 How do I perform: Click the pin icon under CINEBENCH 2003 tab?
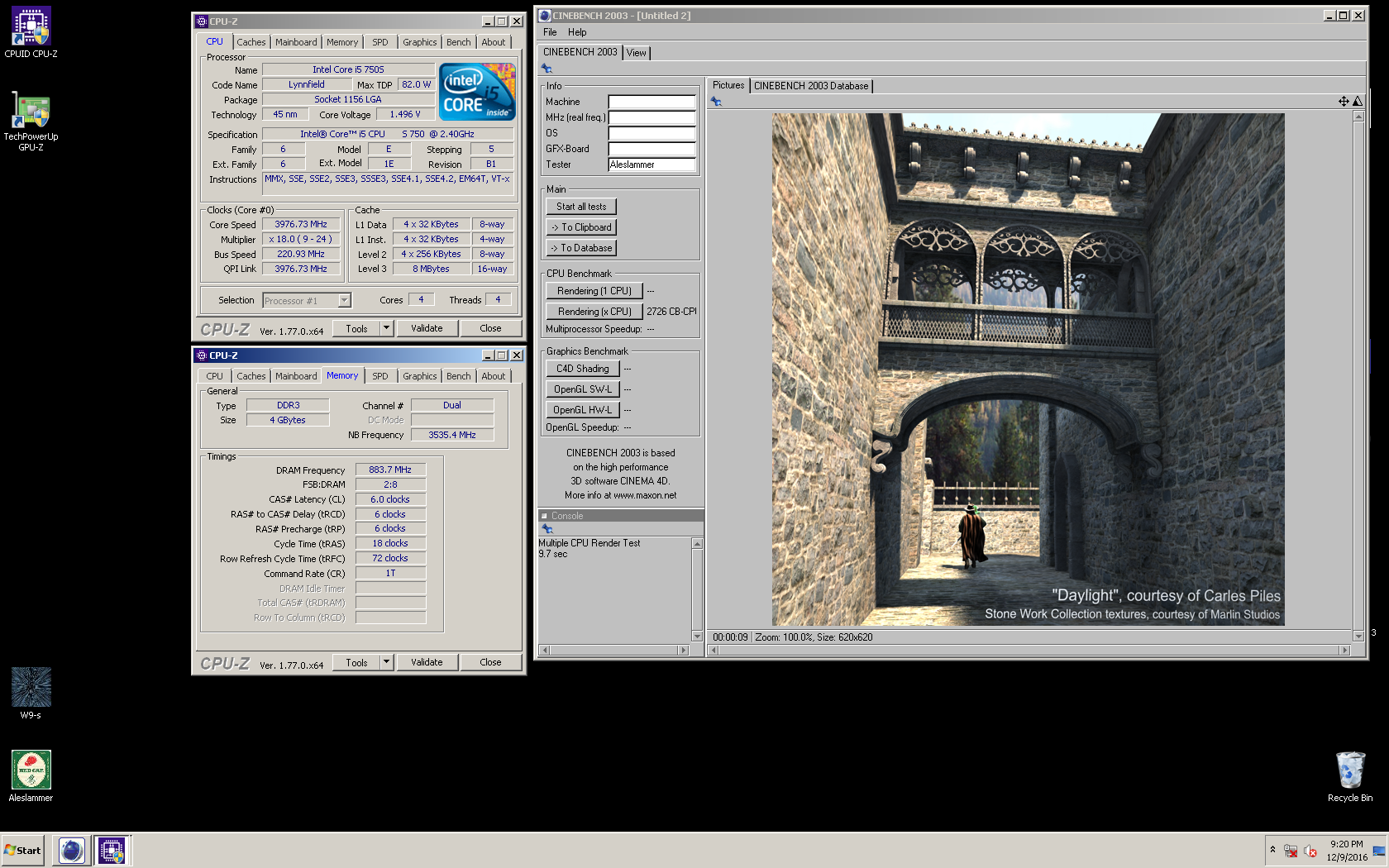[x=547, y=69]
